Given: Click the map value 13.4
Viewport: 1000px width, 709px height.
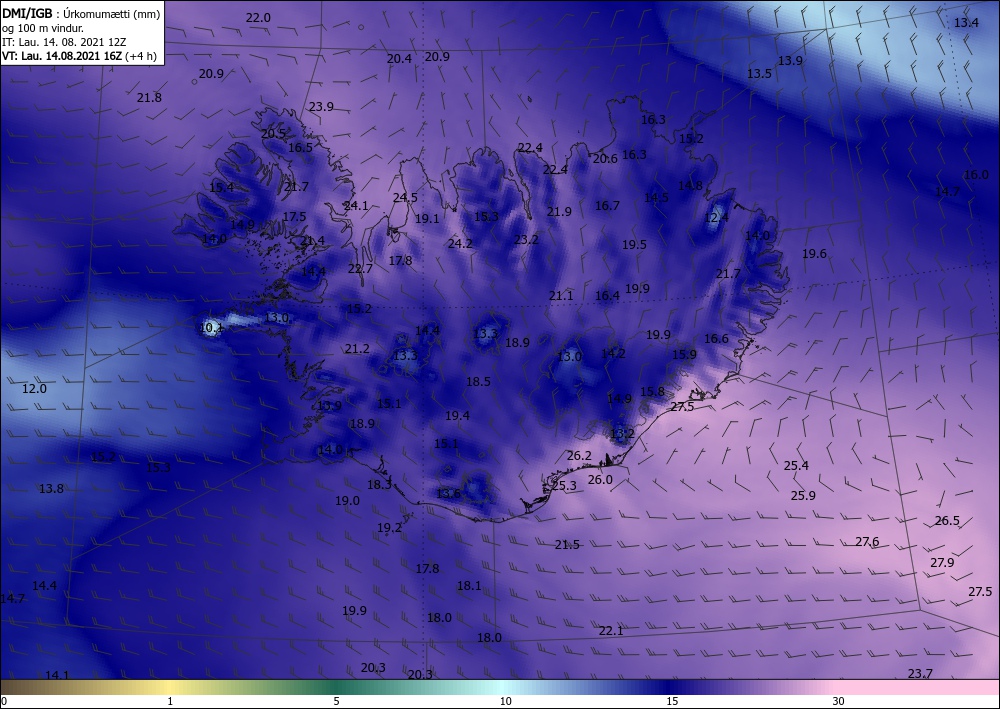Looking at the screenshot, I should pyautogui.click(x=966, y=23).
